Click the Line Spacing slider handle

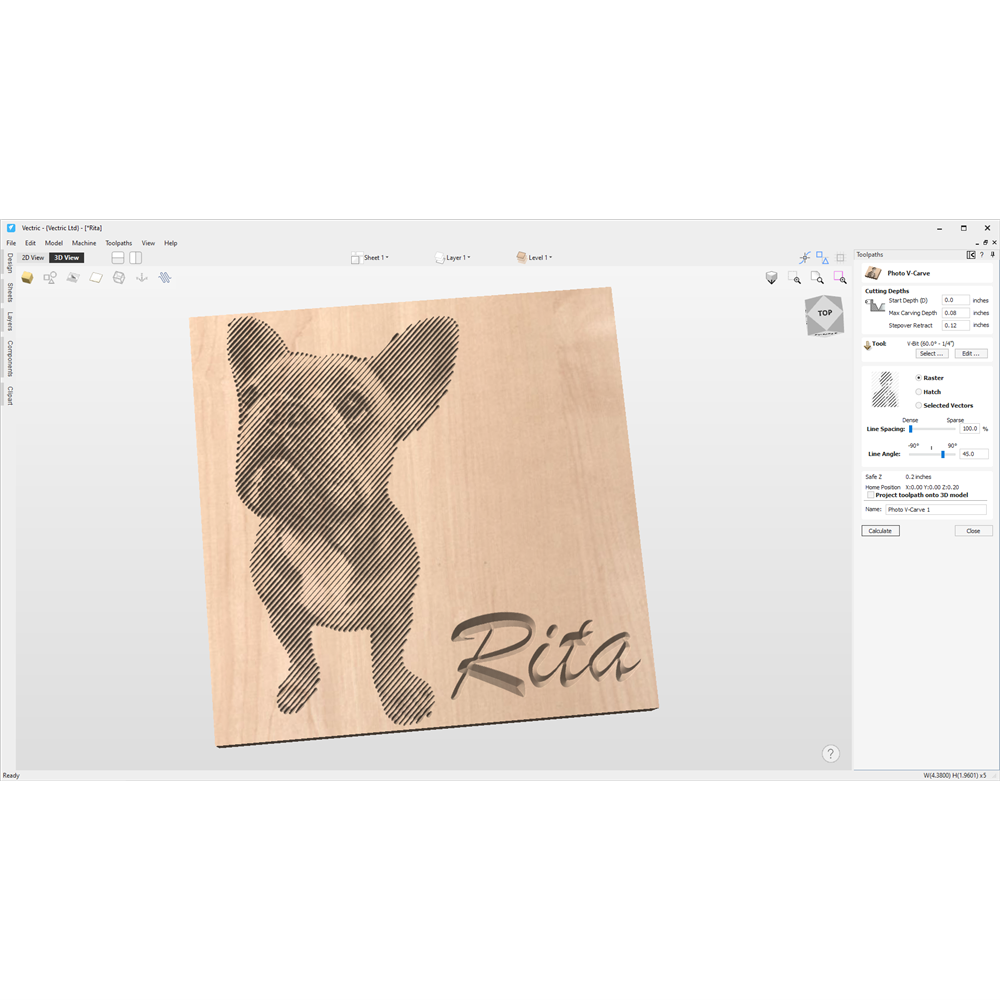911,429
